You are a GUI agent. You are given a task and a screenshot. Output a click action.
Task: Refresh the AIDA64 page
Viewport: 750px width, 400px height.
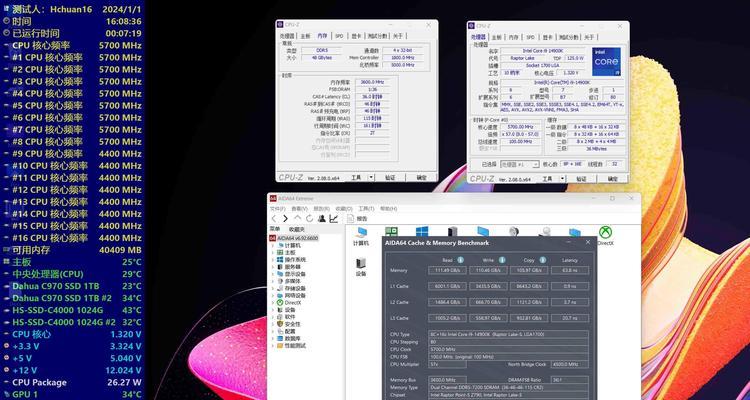pyautogui.click(x=309, y=219)
